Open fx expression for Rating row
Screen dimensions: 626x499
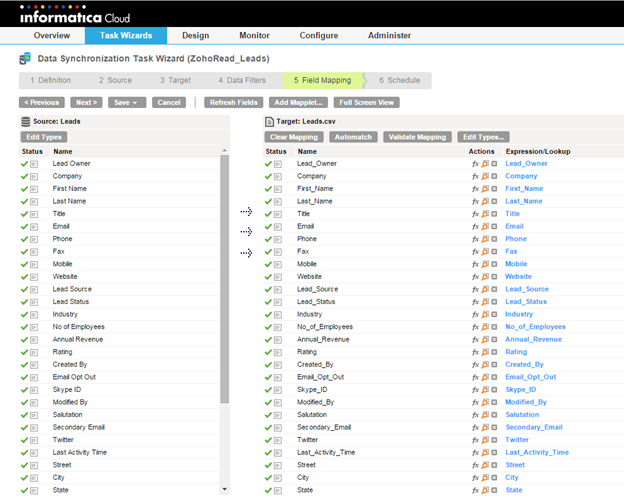point(475,352)
